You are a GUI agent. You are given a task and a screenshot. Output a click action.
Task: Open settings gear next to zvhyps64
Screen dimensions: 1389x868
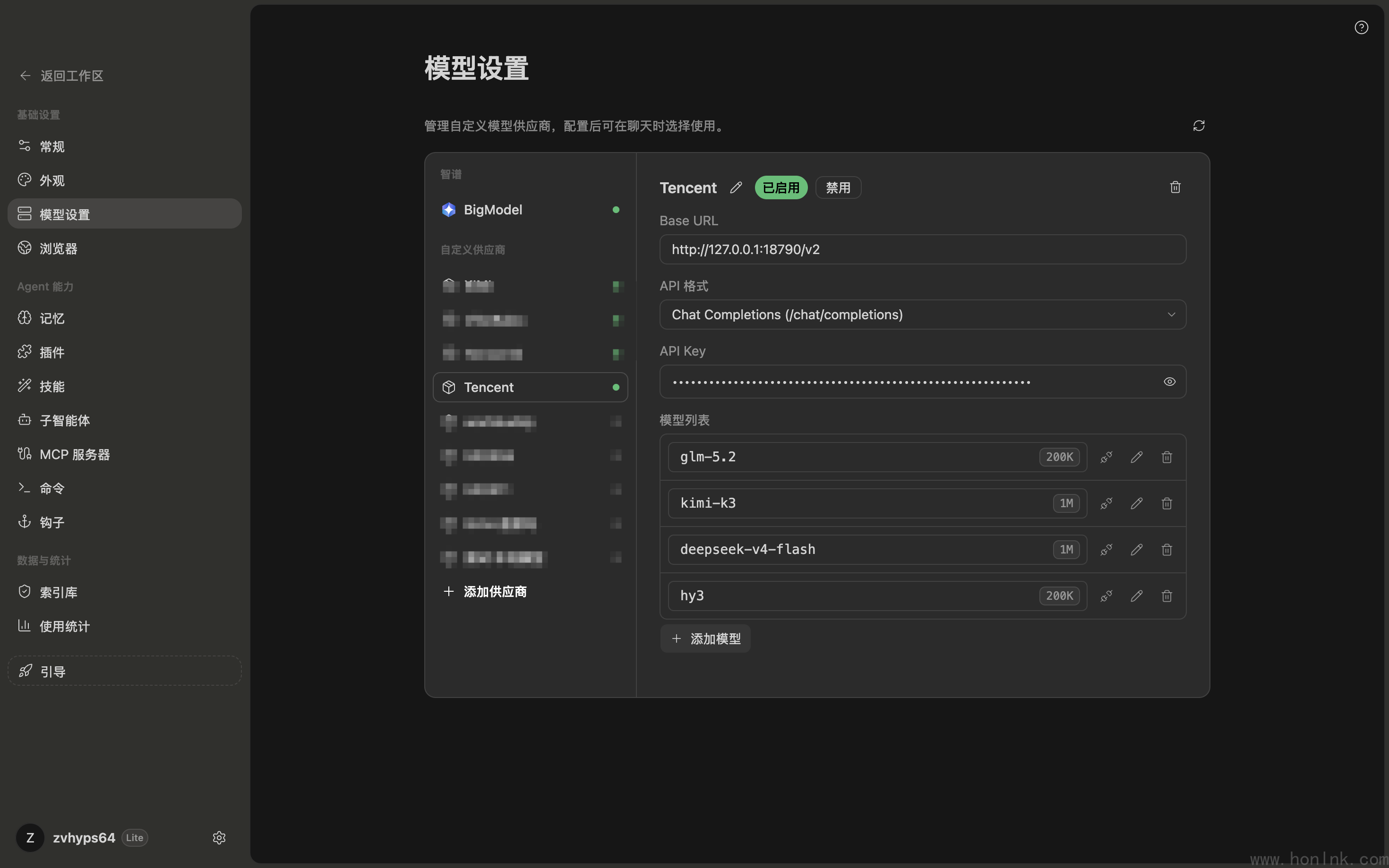tap(219, 838)
